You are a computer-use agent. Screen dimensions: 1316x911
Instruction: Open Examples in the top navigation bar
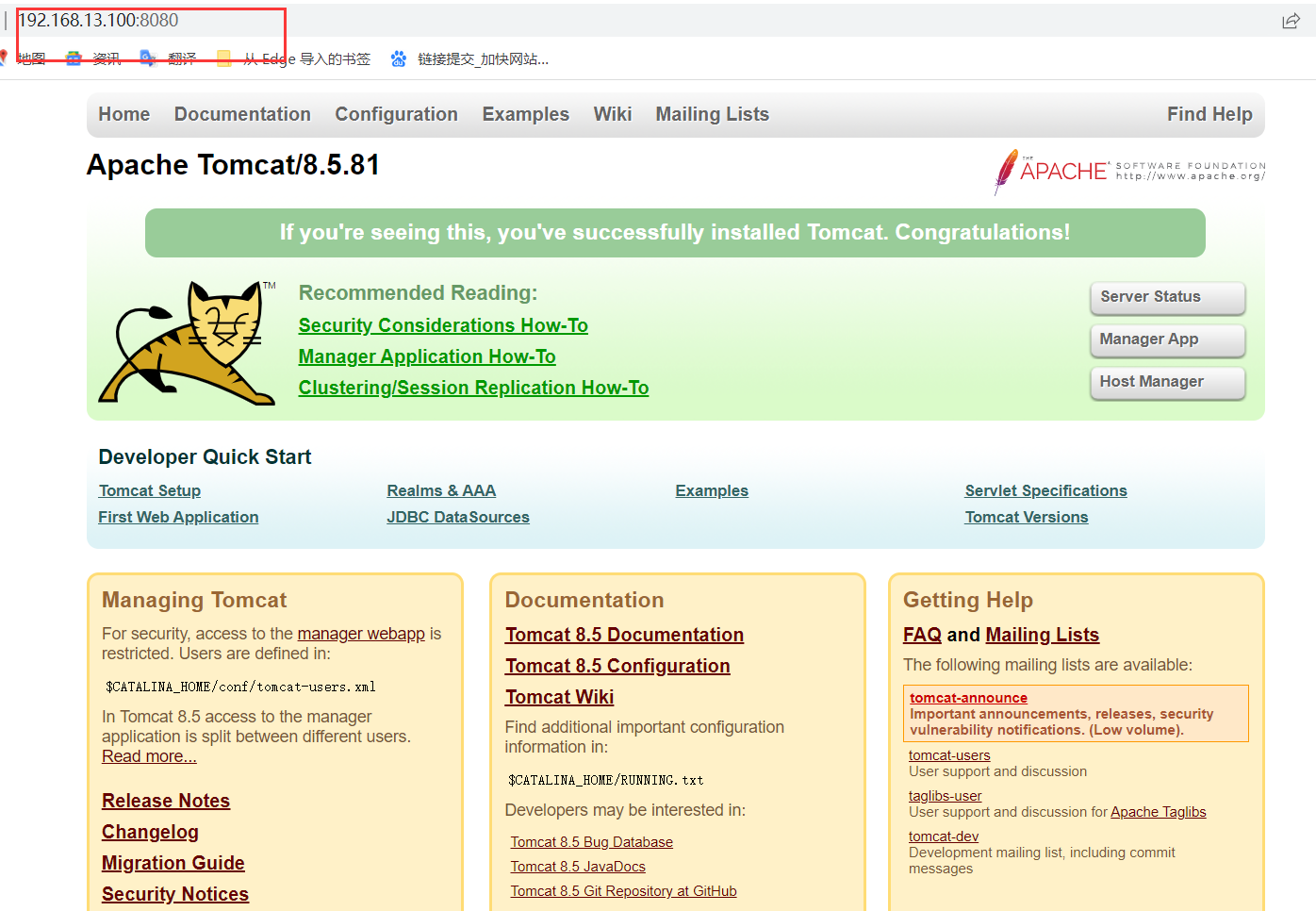coord(526,114)
